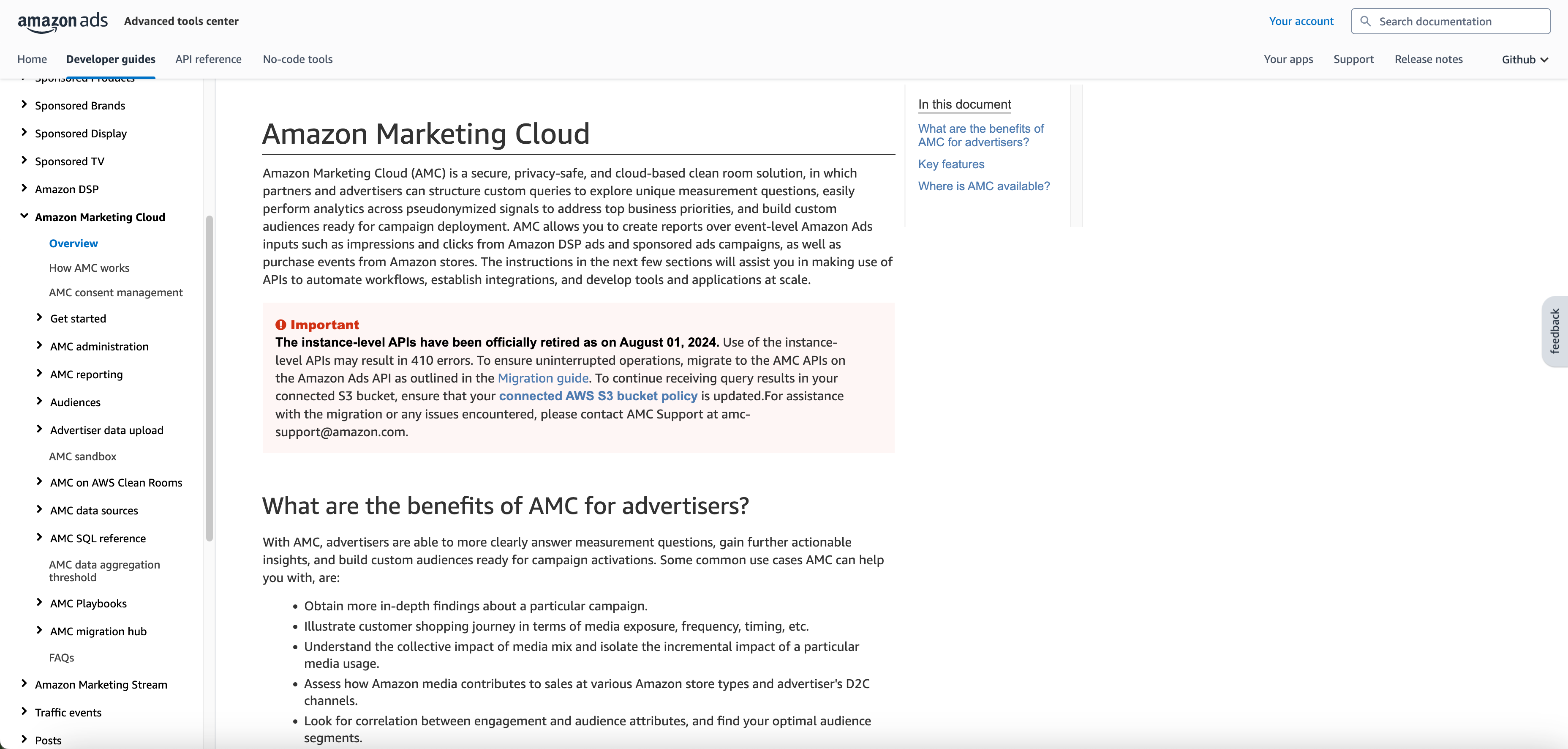Click the In this document heading
Viewport: 1568px width, 749px height.
964,104
